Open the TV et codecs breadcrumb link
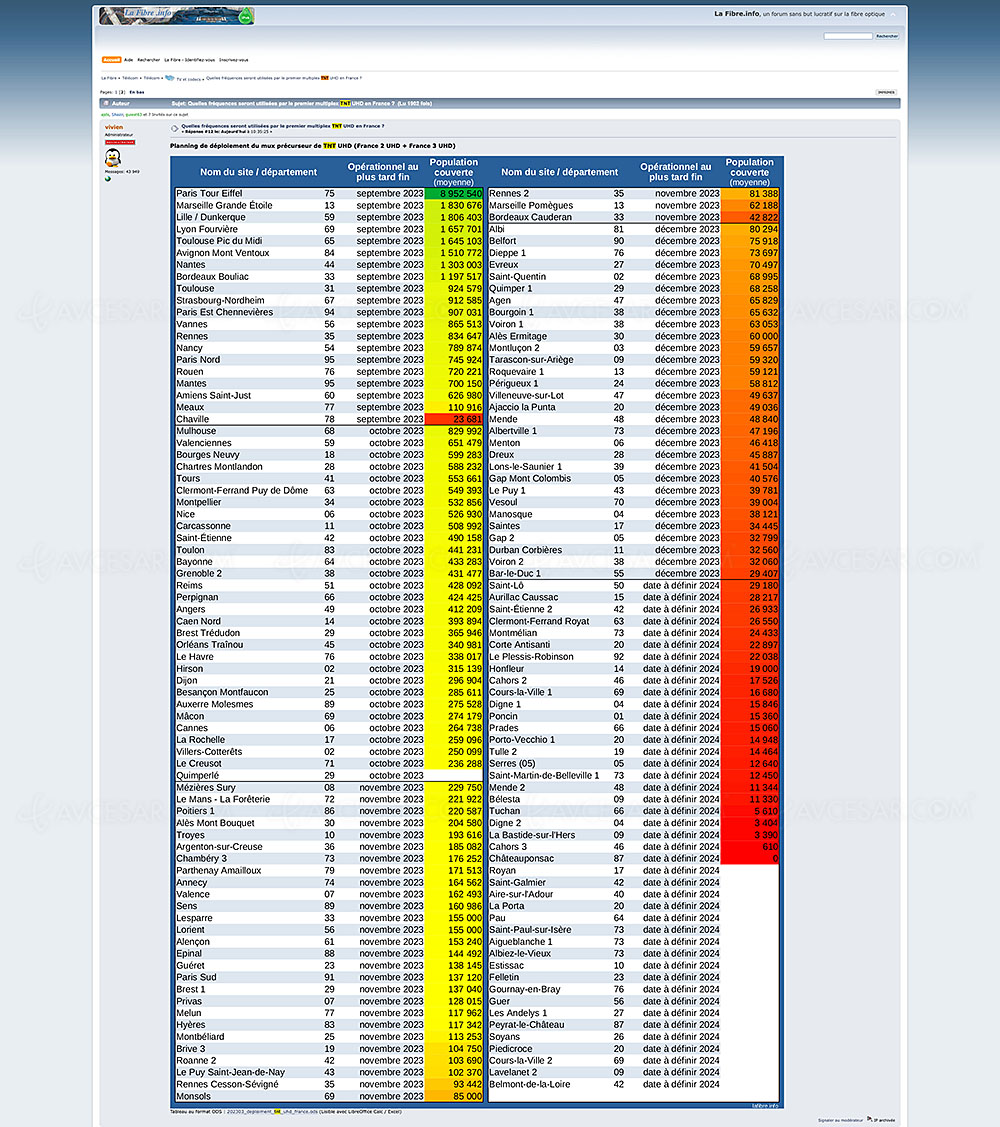The height and width of the screenshot is (1127, 1000). [x=189, y=78]
